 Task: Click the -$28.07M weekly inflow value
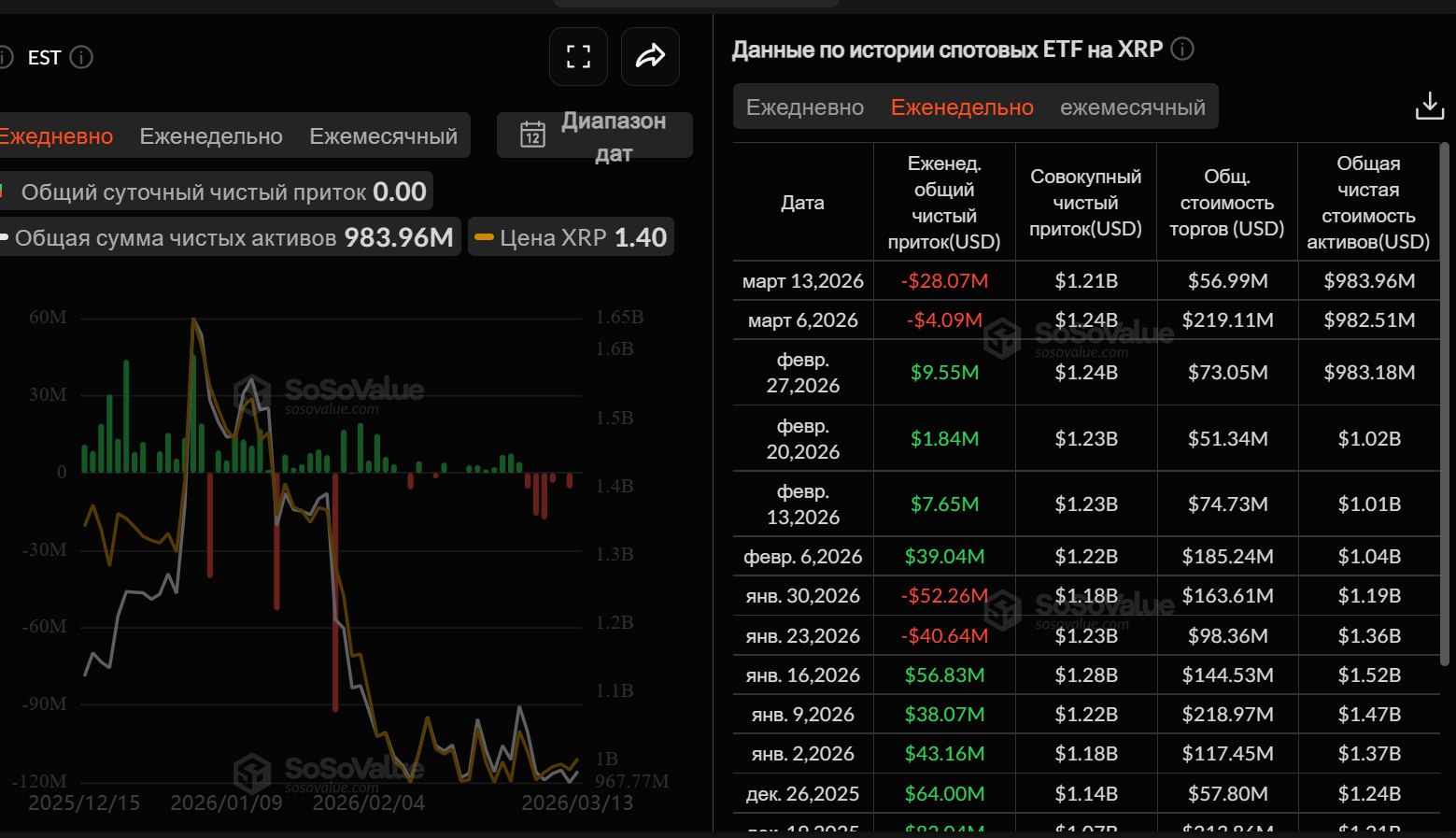pyautogui.click(x=944, y=281)
